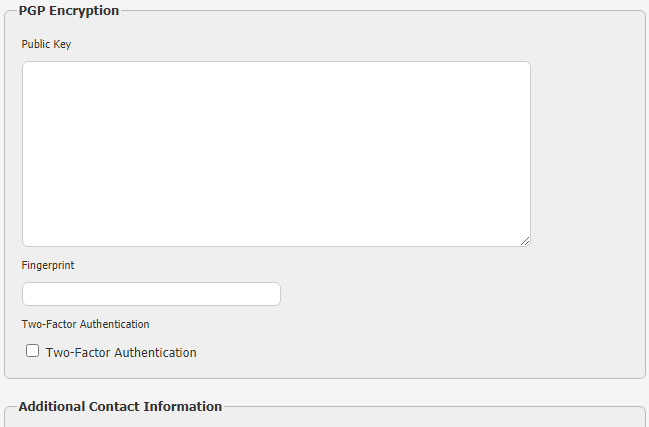649x427 pixels.
Task: Enable the Two-Factor Authentication checkbox
Action: click(33, 351)
